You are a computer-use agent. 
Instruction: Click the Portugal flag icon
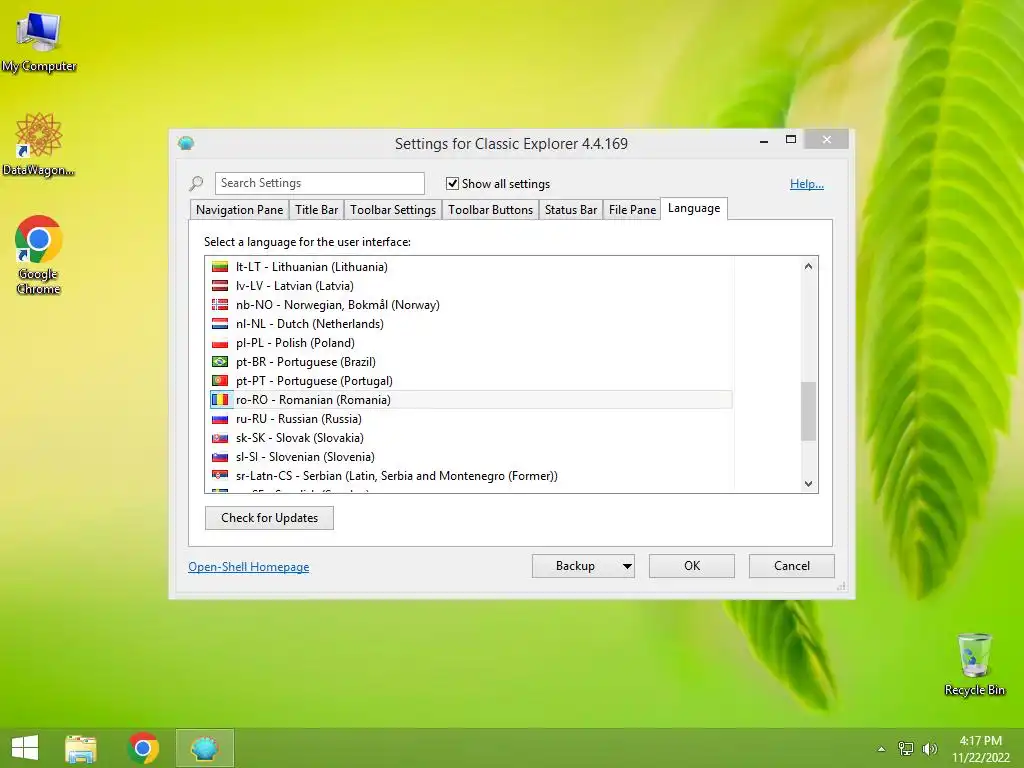pos(220,381)
